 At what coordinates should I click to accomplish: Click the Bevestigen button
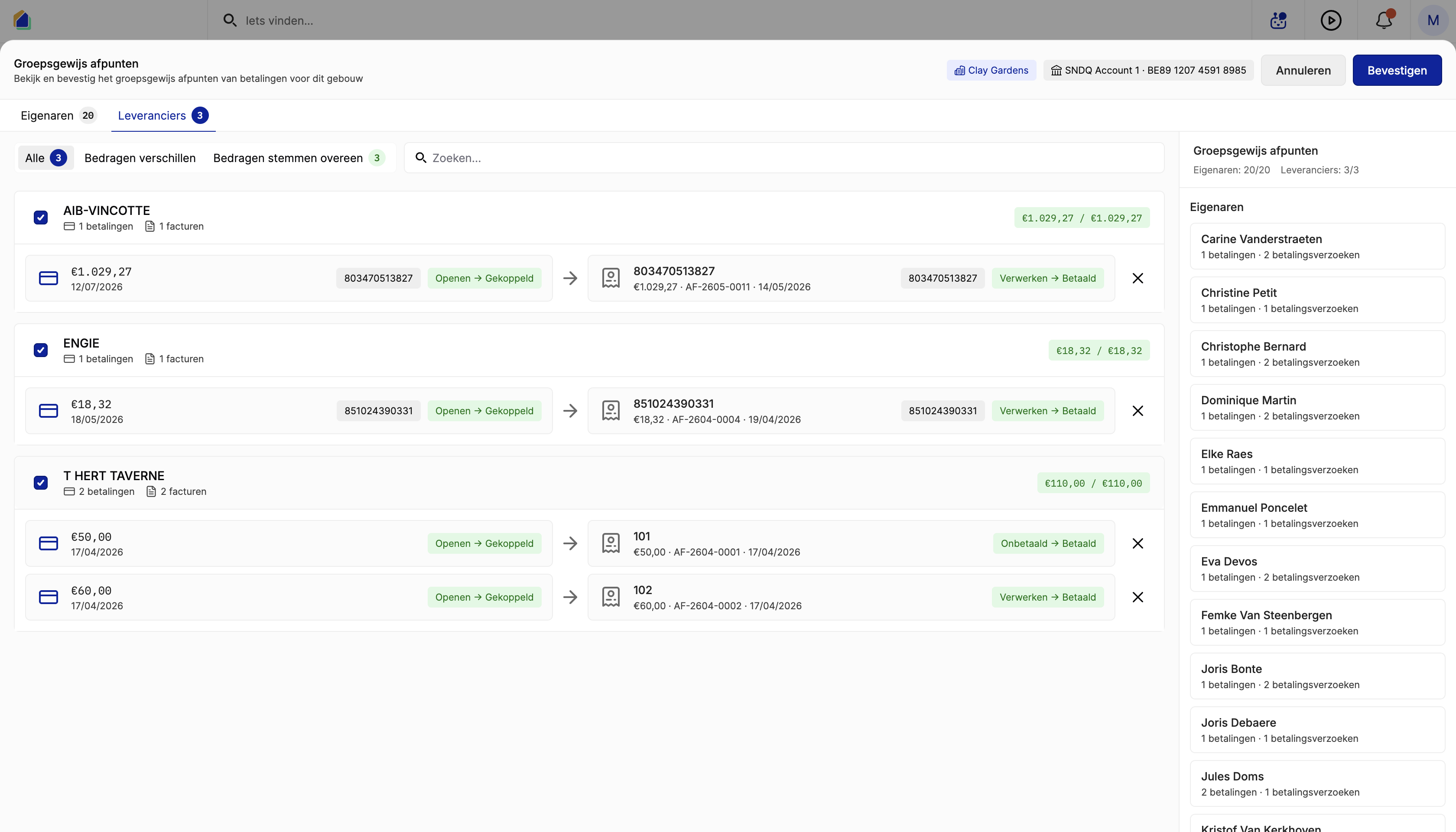[1397, 70]
